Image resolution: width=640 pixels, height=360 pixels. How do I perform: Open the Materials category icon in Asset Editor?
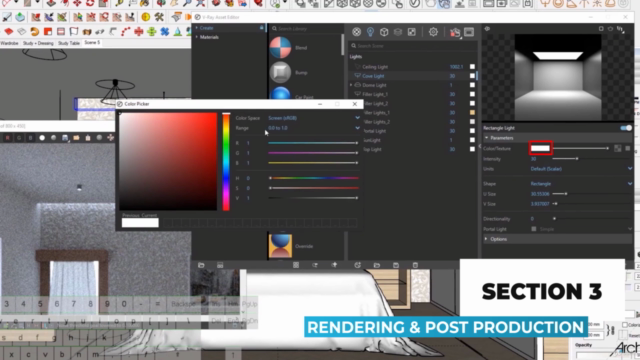point(356,32)
